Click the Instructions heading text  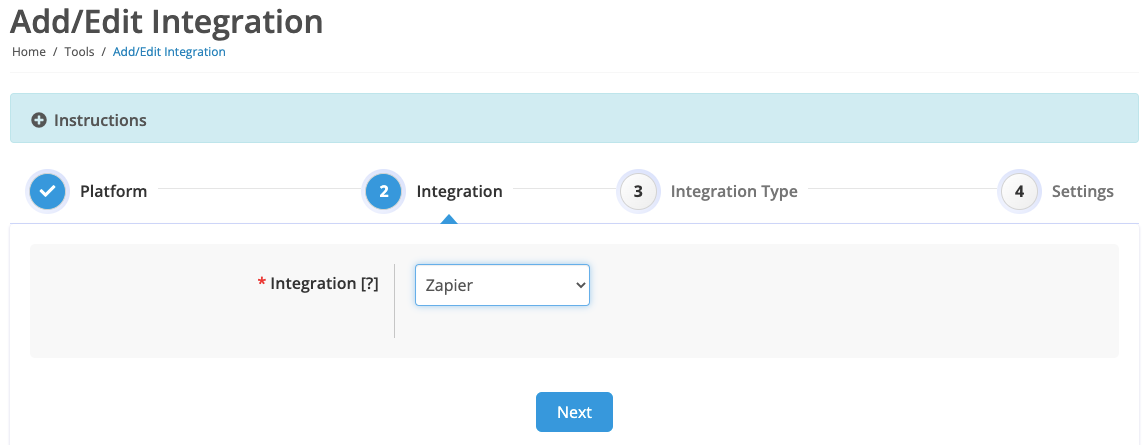pyautogui.click(x=100, y=120)
